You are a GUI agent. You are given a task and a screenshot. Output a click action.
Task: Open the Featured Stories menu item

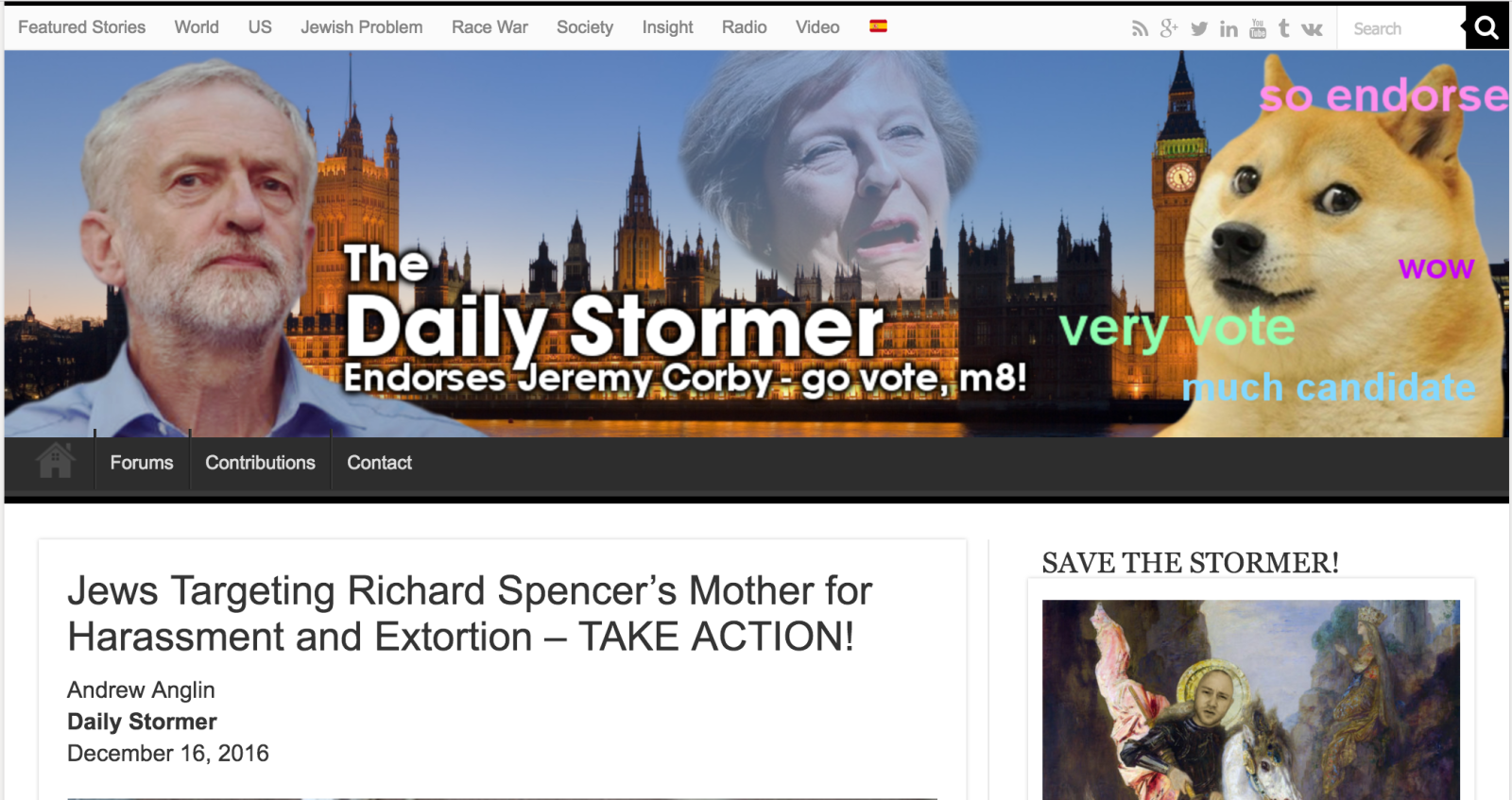82,27
